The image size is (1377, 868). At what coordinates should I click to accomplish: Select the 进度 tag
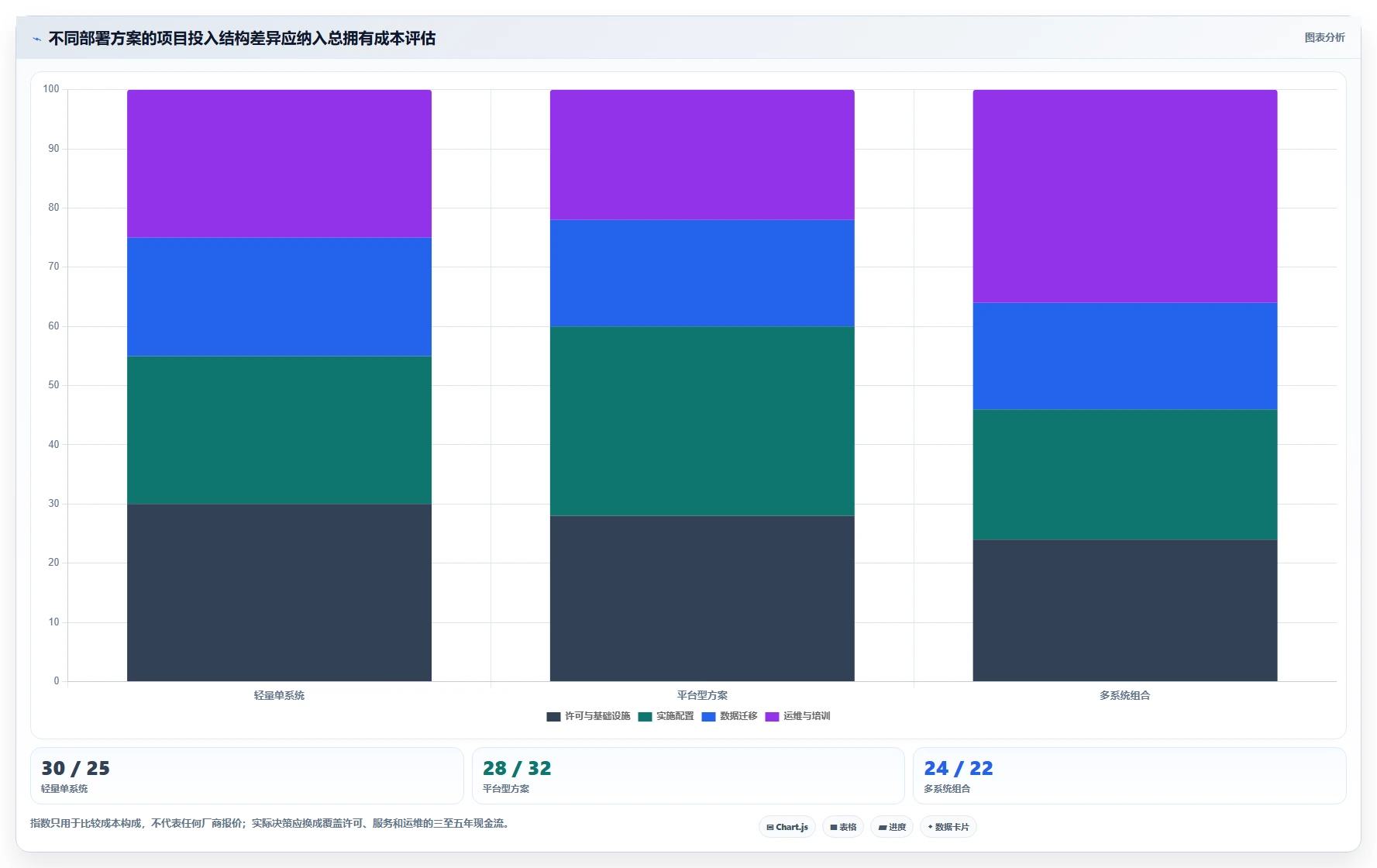click(x=892, y=827)
